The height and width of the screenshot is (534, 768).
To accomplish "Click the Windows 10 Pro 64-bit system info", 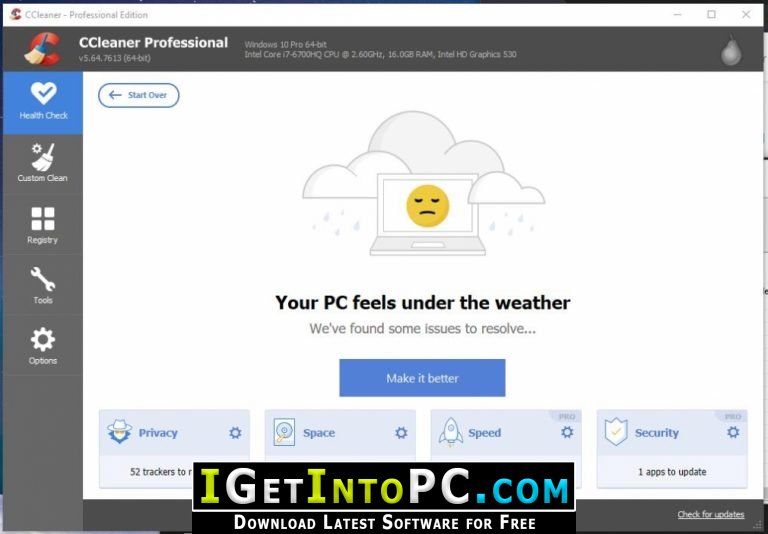I will tap(286, 45).
